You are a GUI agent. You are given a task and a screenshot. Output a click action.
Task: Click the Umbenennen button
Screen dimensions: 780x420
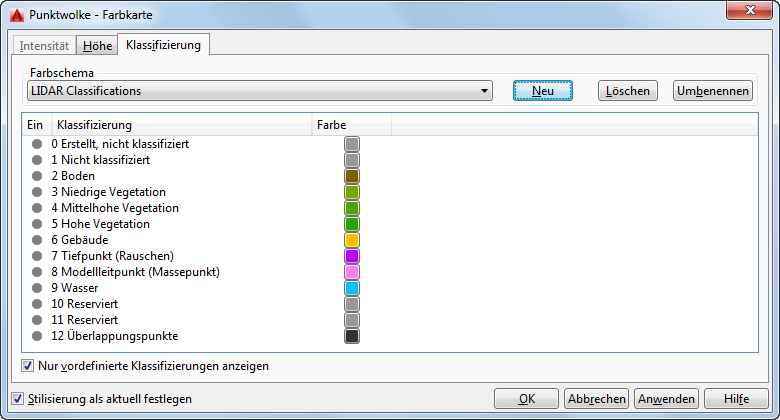point(712,91)
